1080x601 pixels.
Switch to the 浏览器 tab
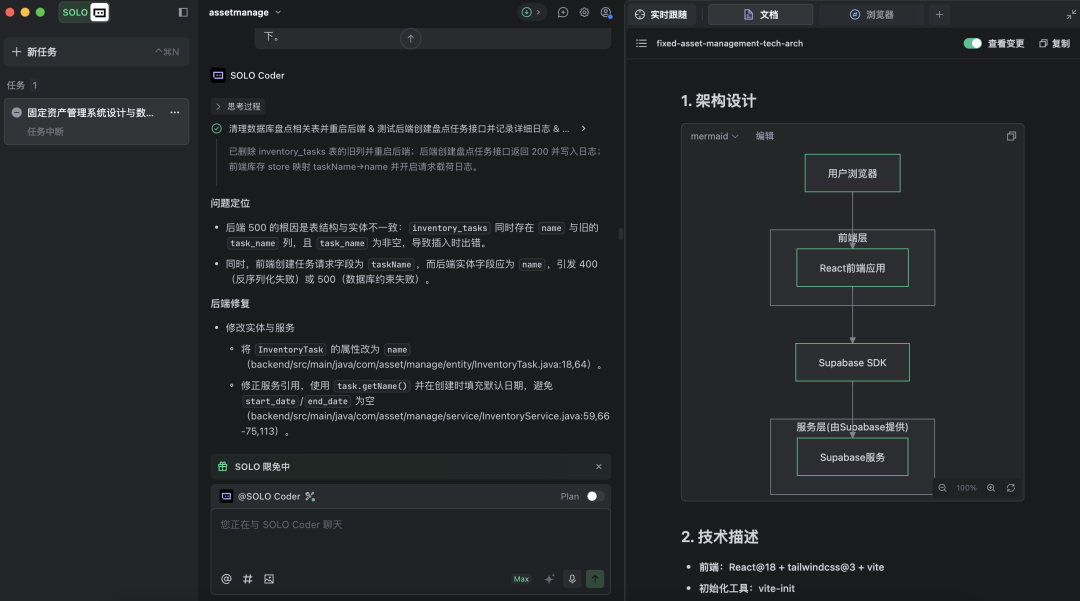[x=871, y=14]
